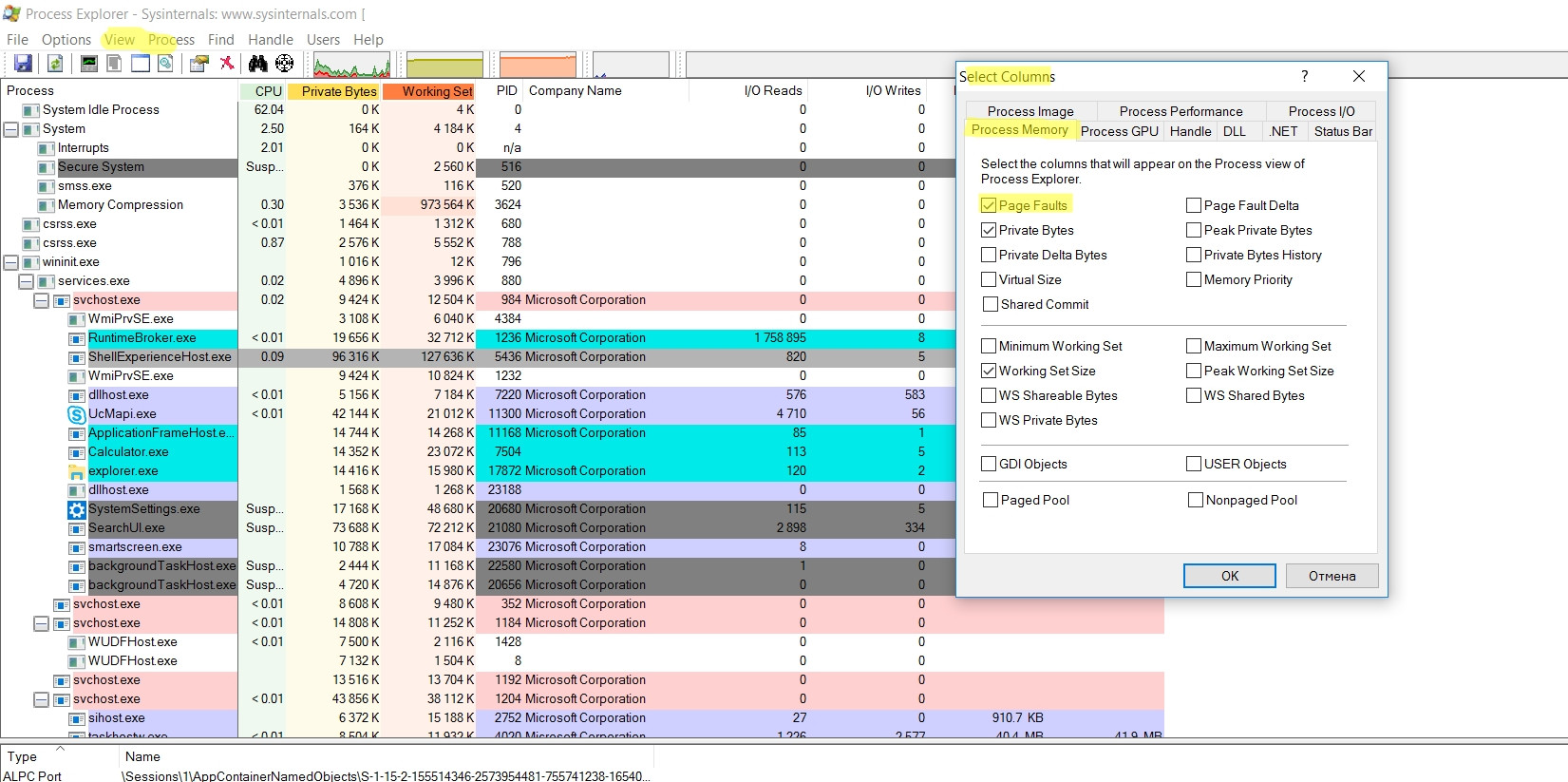Click the icon beside Calculator.exe
The width and height of the screenshot is (1568, 782).
click(77, 452)
